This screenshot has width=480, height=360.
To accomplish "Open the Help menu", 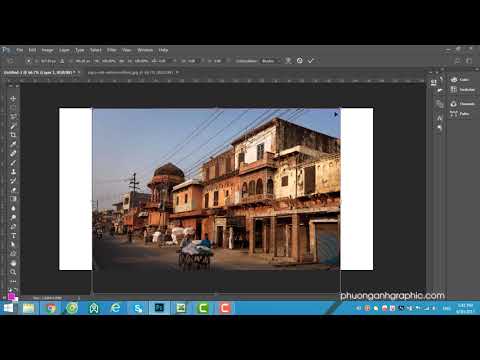I will click(163, 50).
